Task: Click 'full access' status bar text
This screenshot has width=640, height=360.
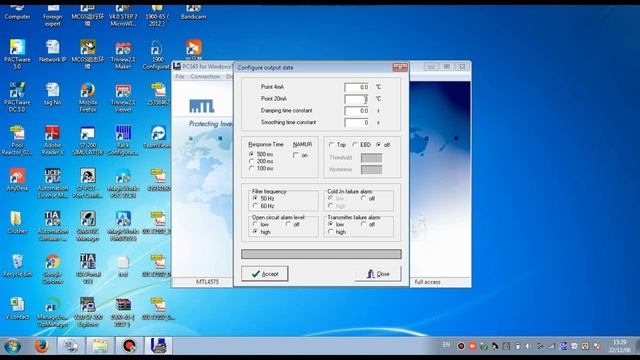Action: click(x=427, y=282)
